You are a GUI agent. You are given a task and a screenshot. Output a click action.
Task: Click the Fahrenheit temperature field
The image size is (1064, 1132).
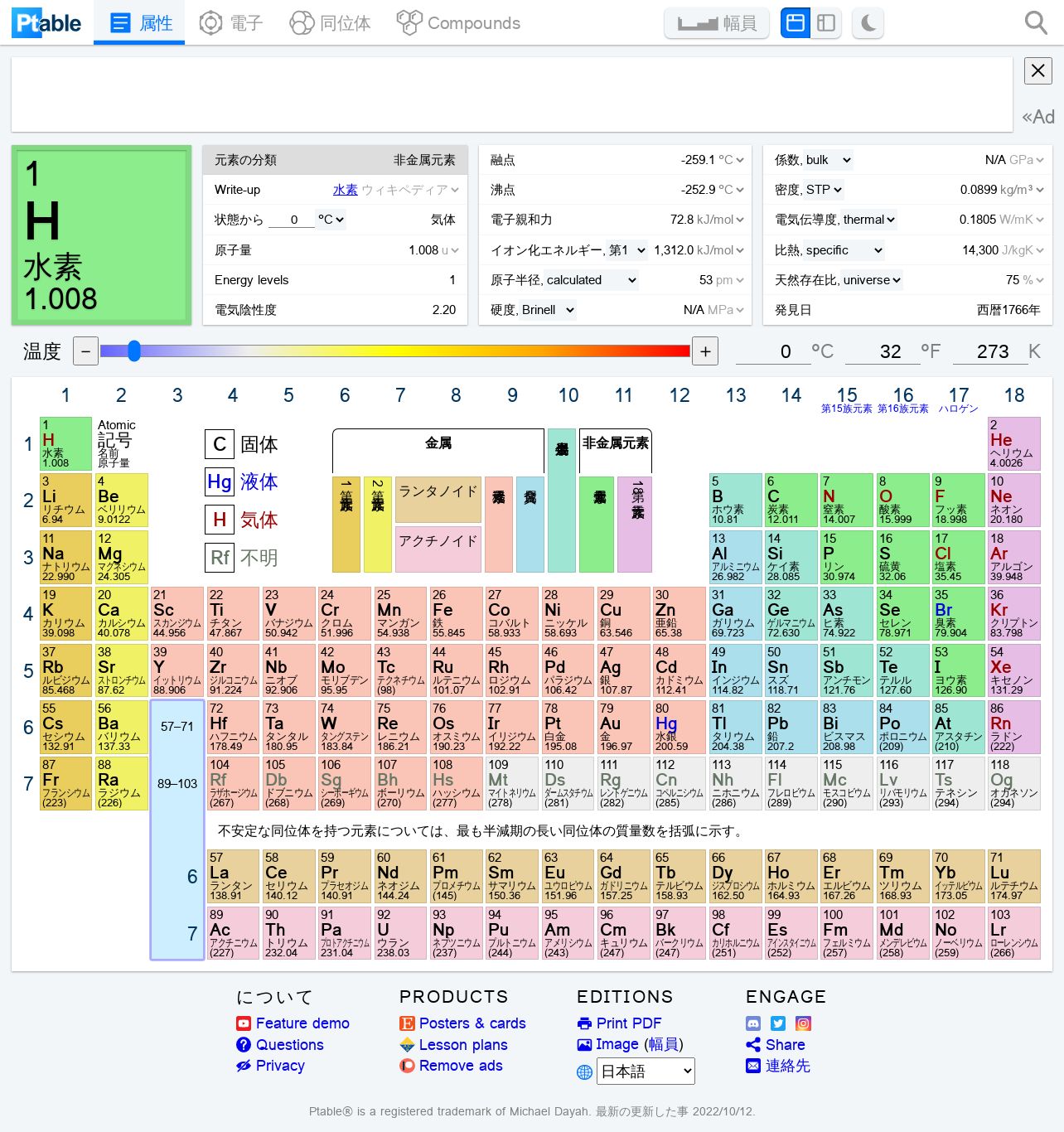(883, 351)
